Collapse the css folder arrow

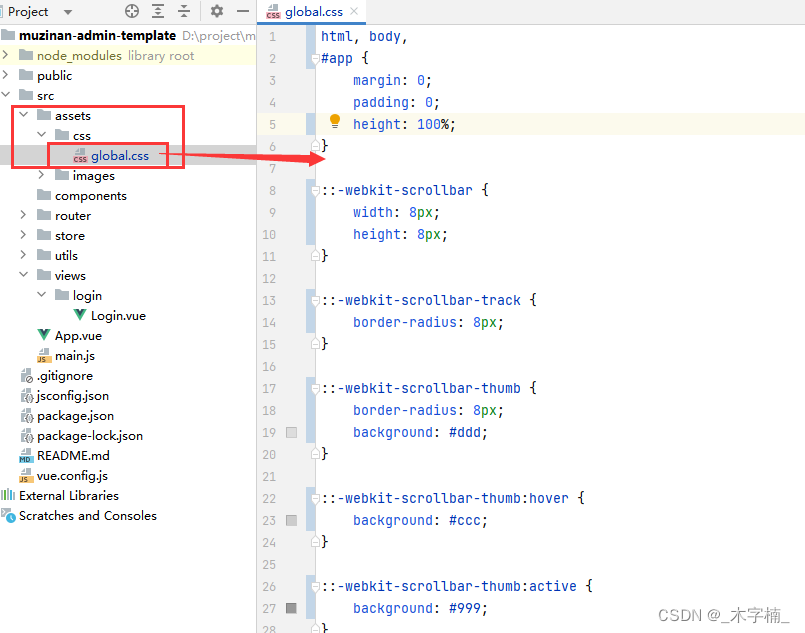click(42, 135)
